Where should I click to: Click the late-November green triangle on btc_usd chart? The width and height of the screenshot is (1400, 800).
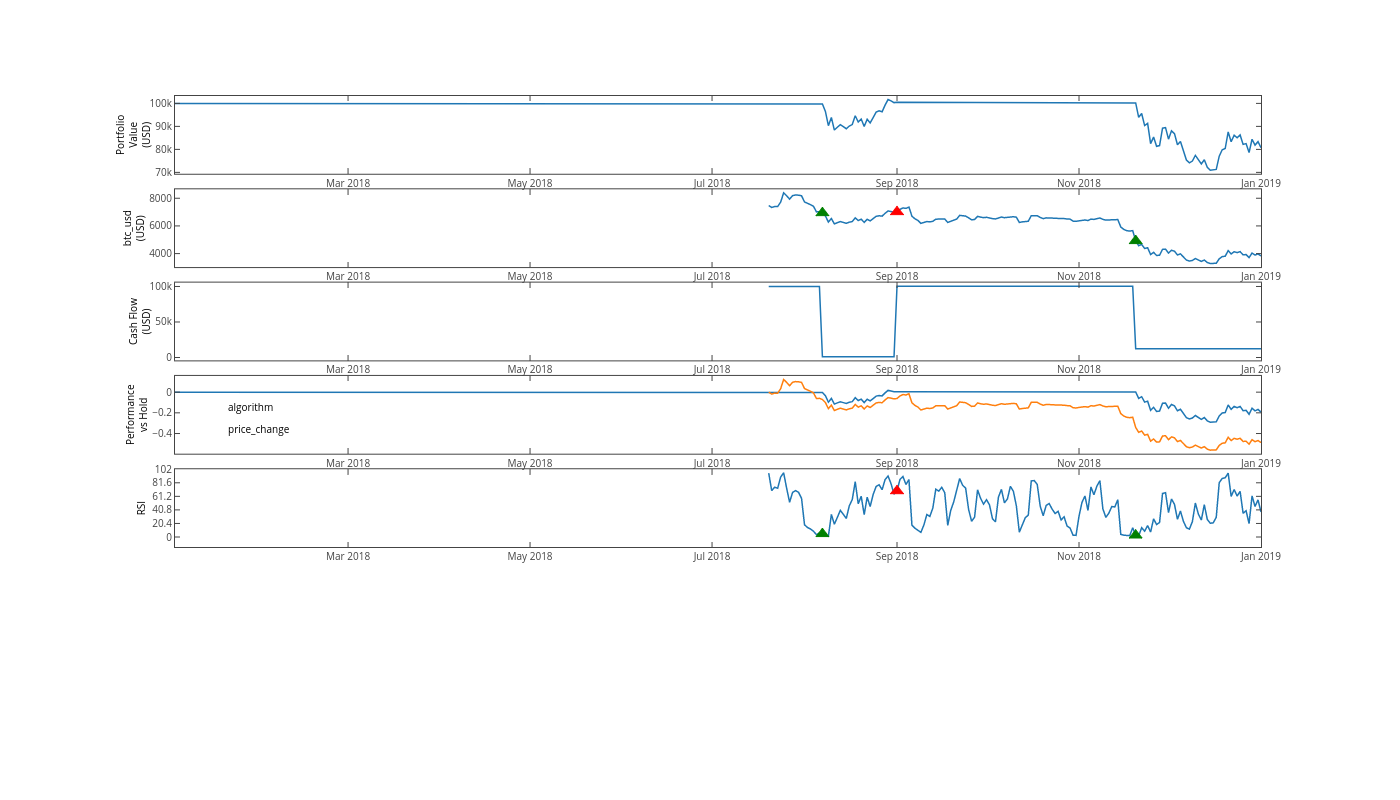point(1135,240)
